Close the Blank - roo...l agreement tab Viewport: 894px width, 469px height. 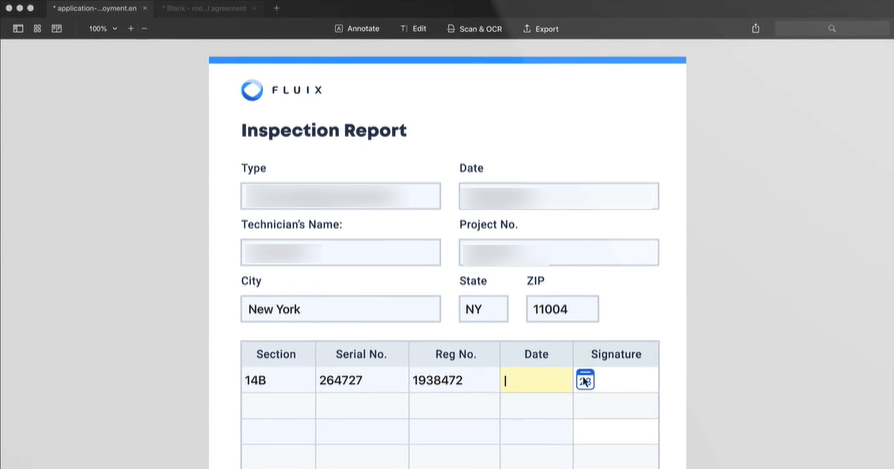click(254, 9)
